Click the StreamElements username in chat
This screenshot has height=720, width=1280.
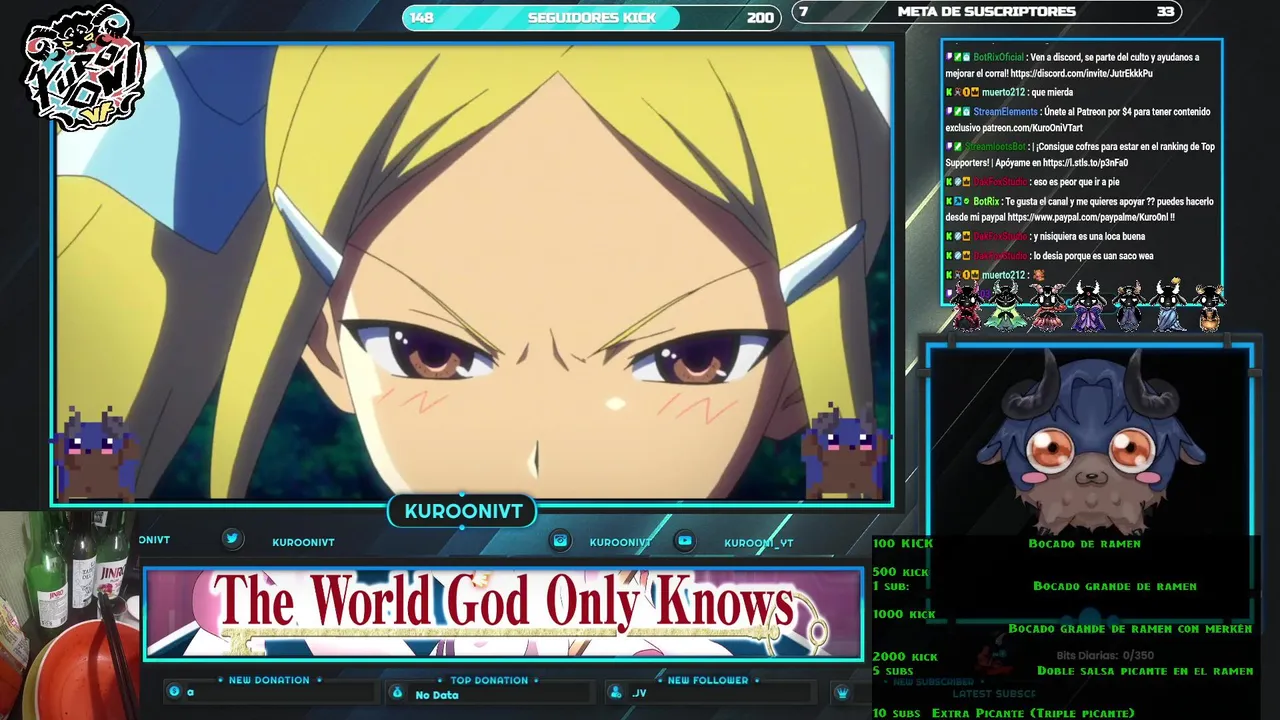click(1005, 112)
